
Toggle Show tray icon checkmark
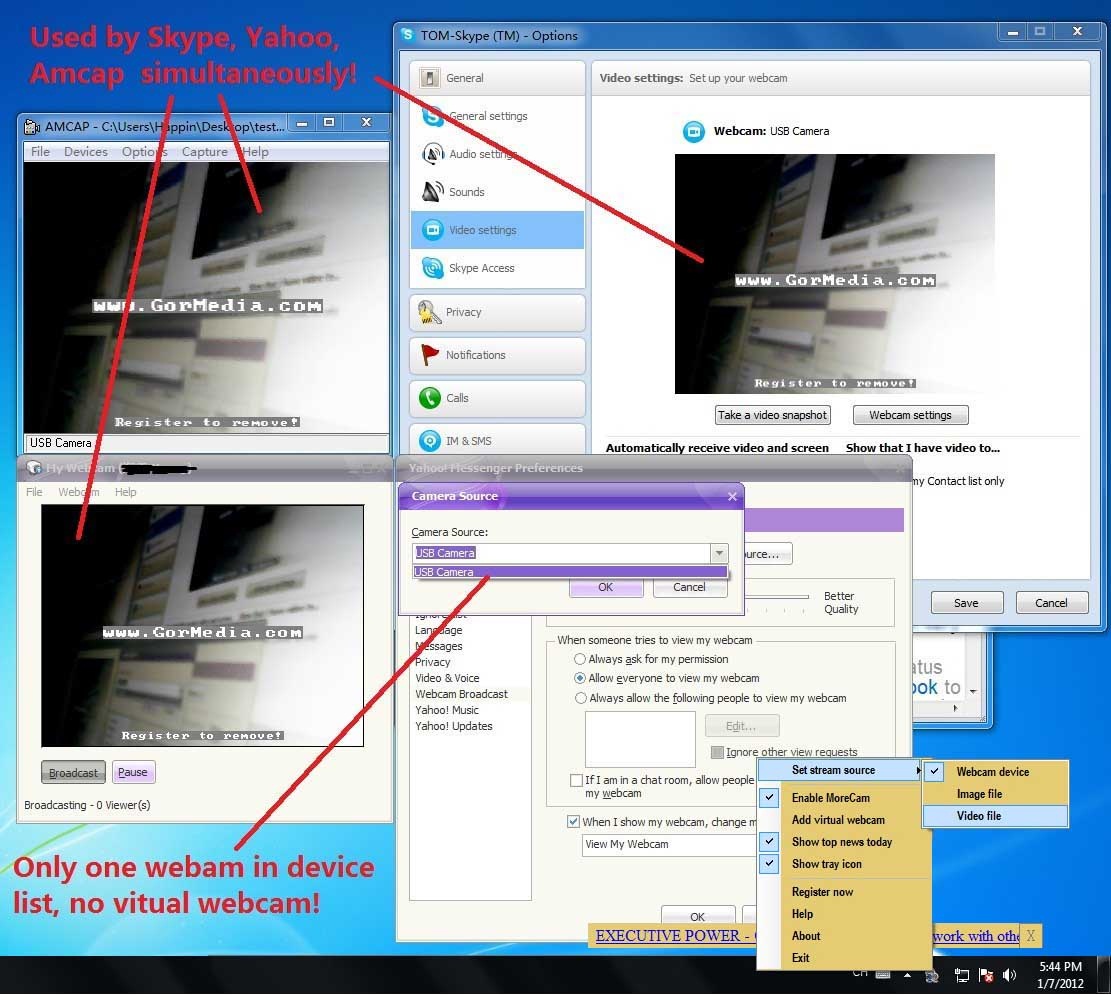tap(769, 864)
